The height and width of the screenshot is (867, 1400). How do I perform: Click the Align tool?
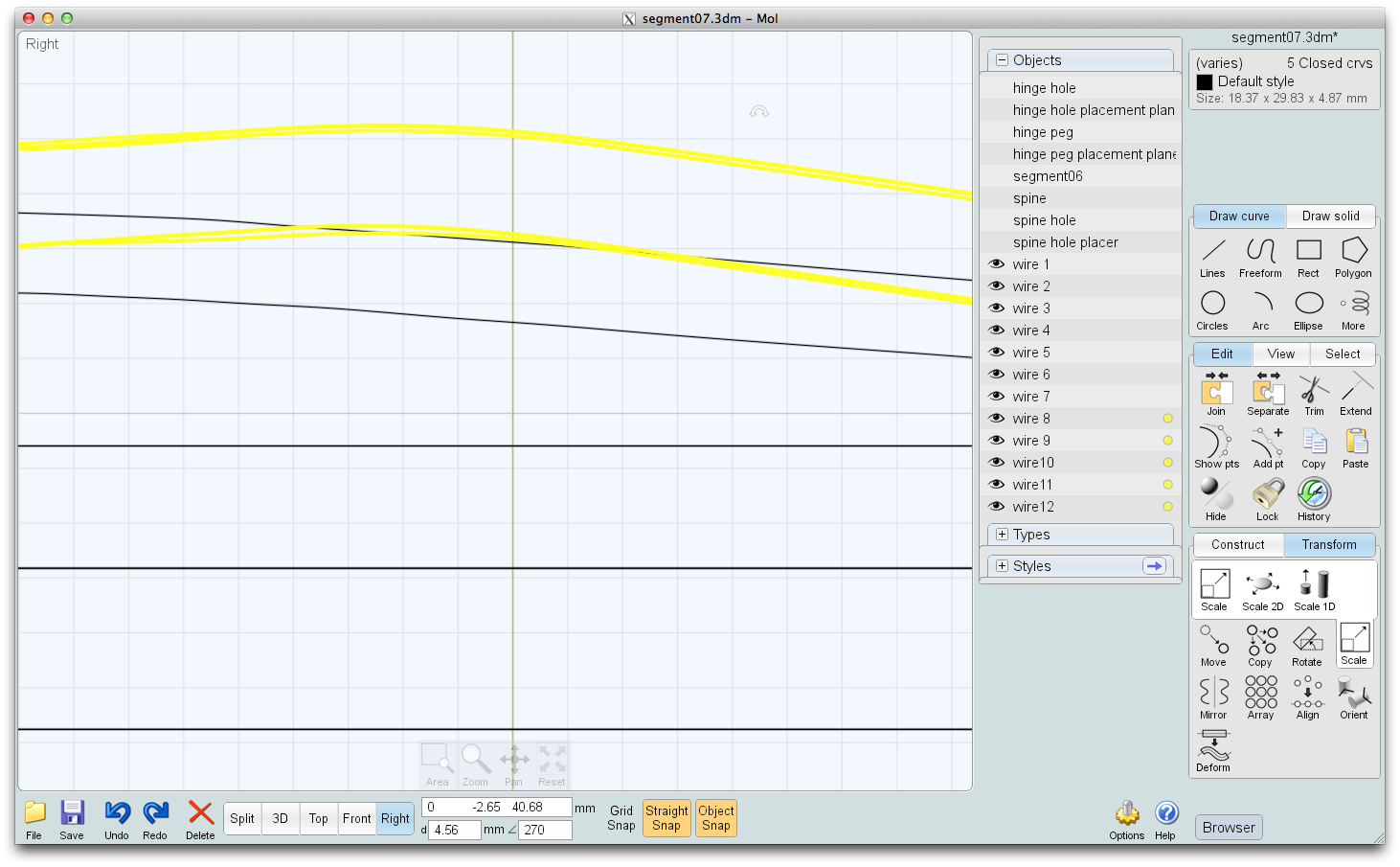tap(1308, 698)
